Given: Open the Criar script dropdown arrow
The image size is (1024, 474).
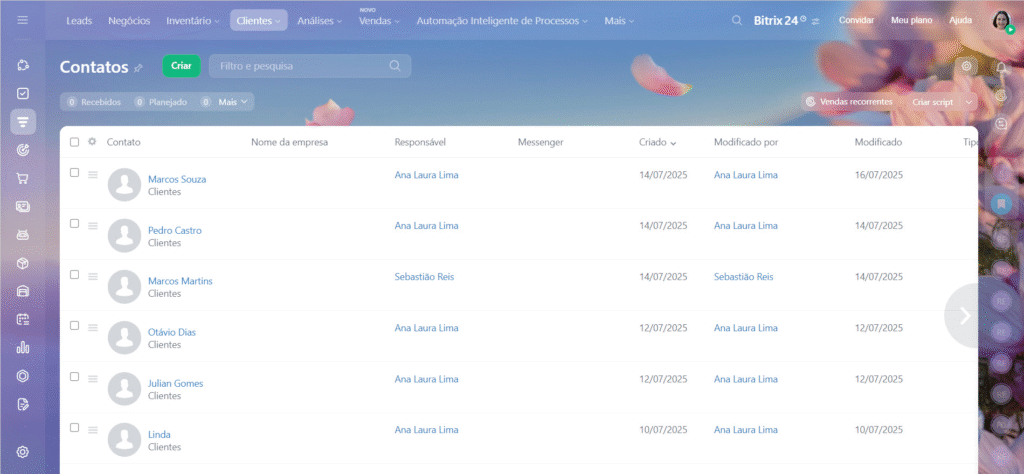Looking at the screenshot, I should click(x=969, y=102).
